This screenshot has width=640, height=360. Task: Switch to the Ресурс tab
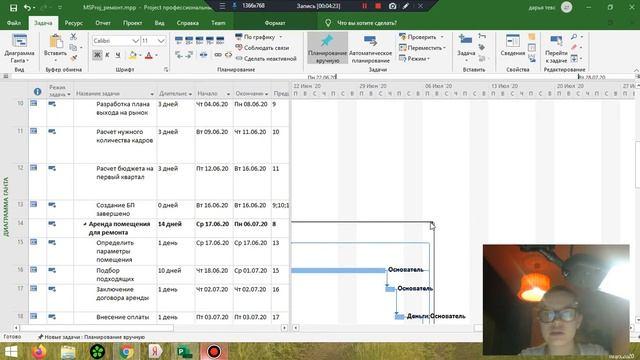[73, 23]
